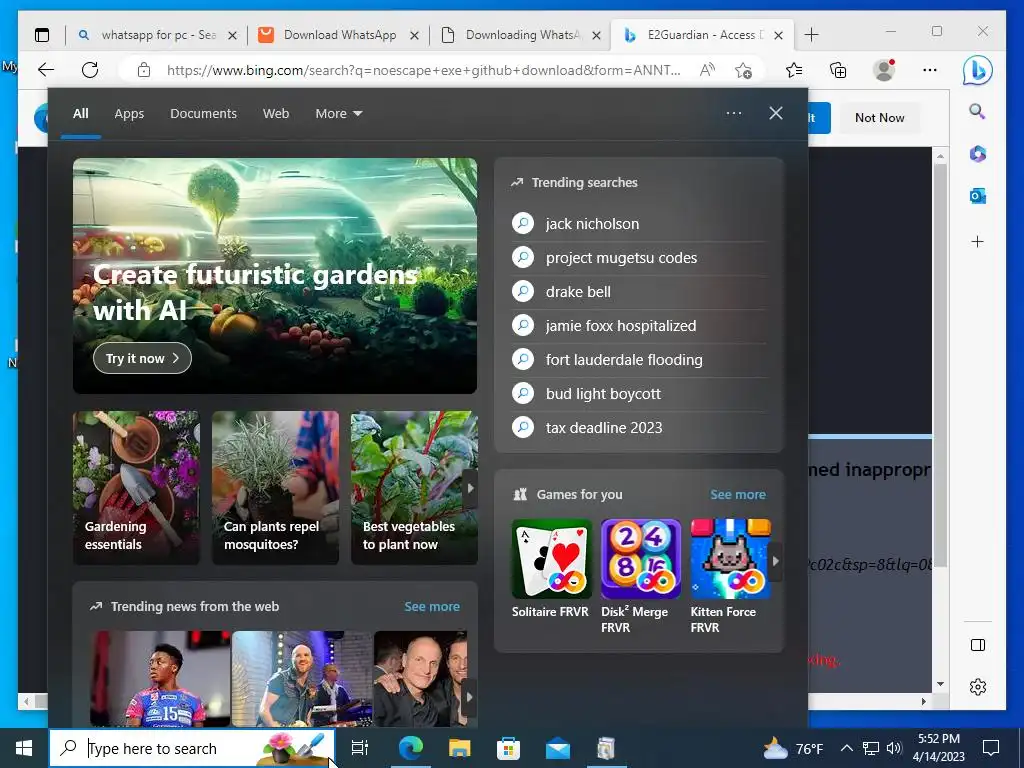
Task: Open the Solitaire FRVR game
Action: tap(551, 568)
